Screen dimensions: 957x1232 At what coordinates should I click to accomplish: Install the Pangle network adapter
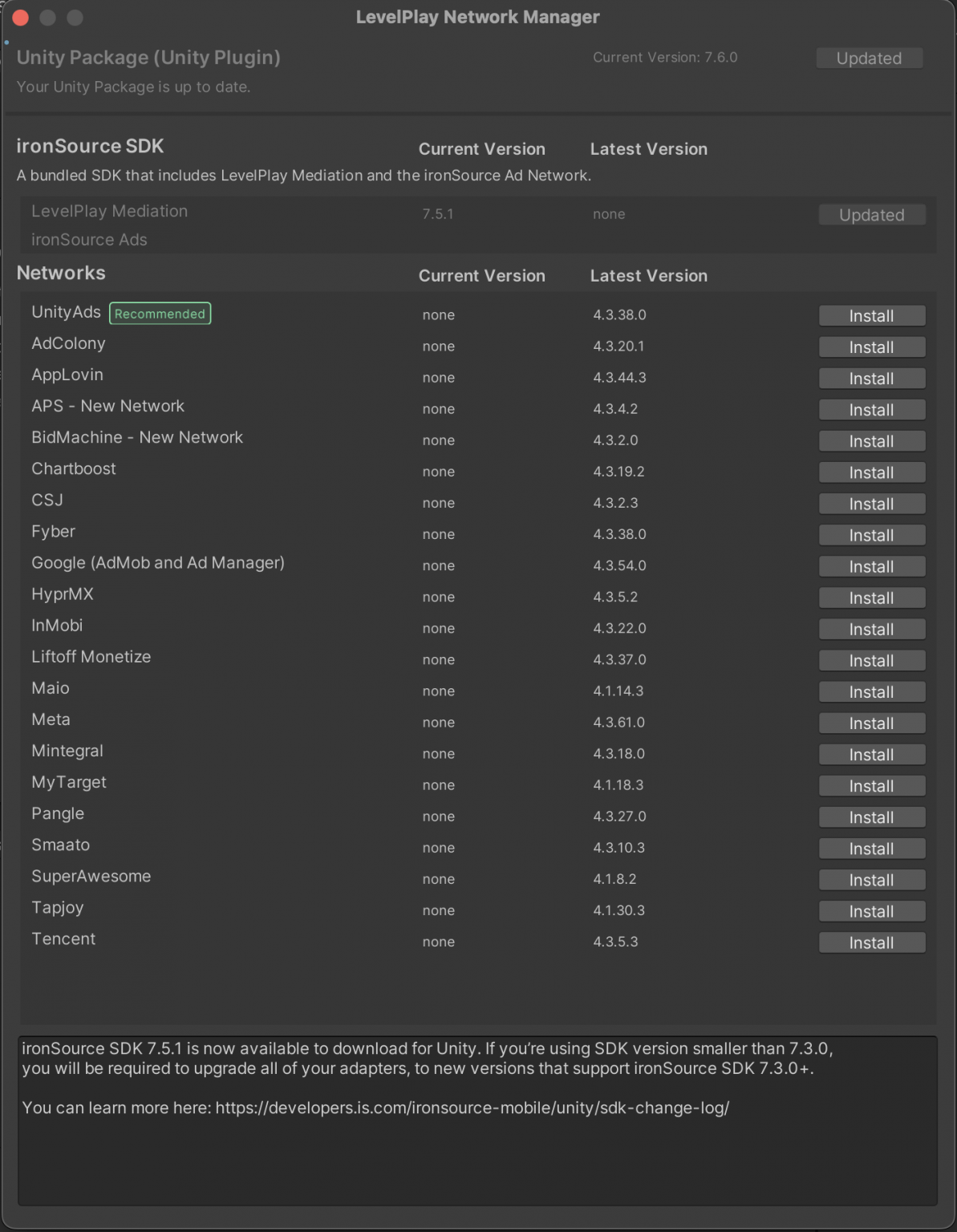(871, 817)
